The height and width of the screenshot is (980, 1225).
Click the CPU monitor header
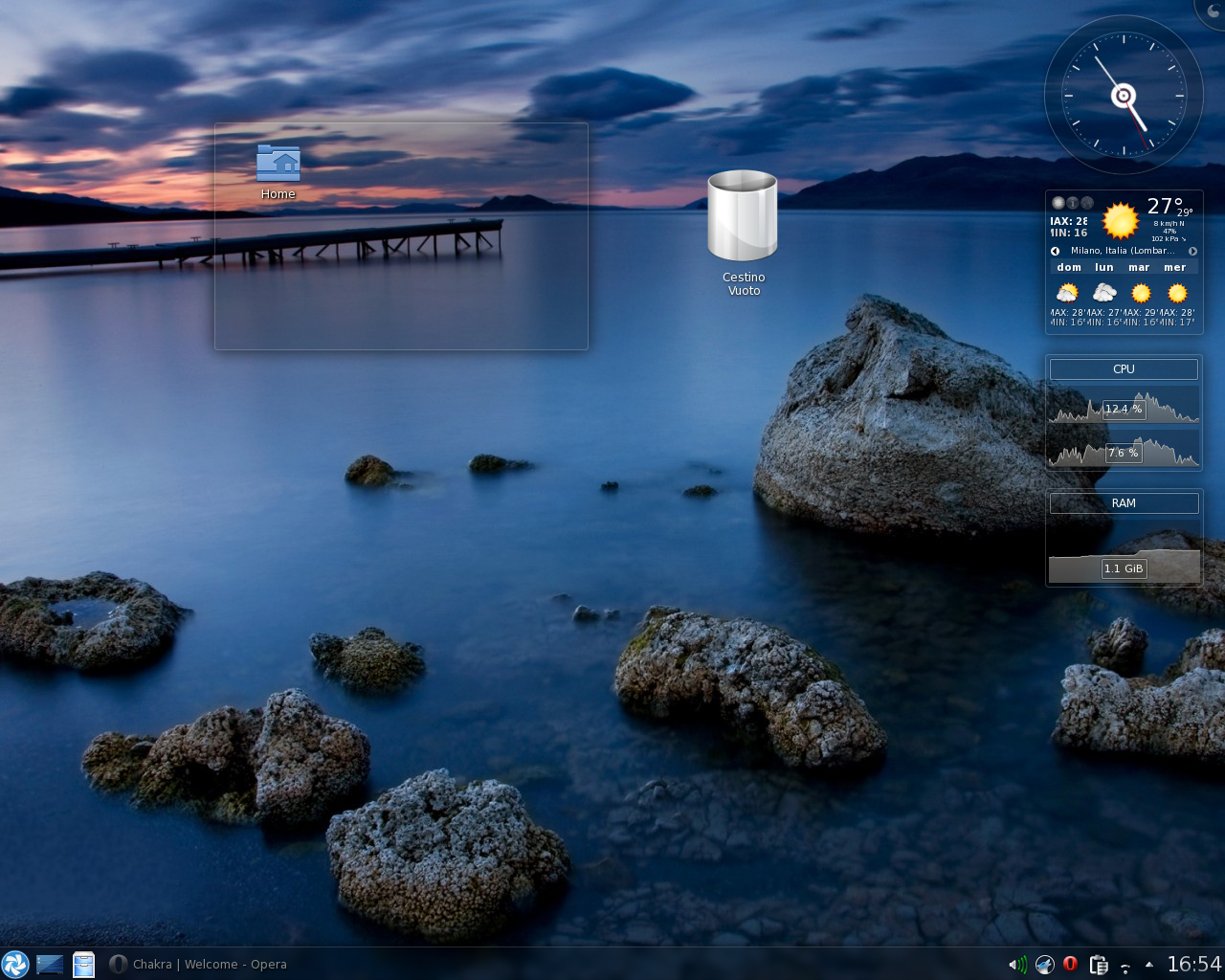(1124, 369)
